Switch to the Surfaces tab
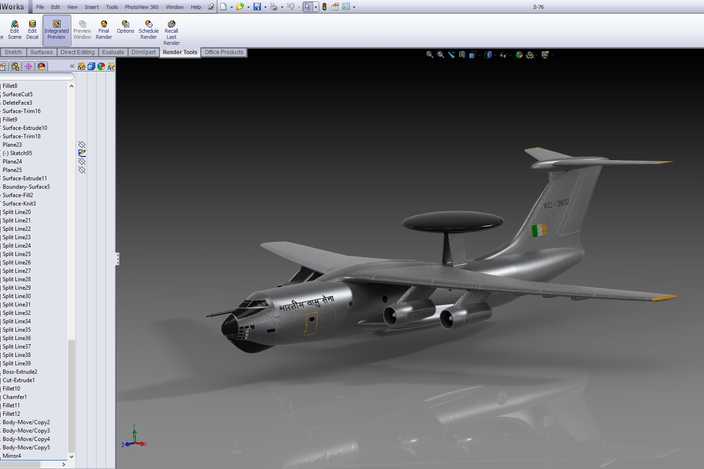This screenshot has width=704, height=469. 41,52
